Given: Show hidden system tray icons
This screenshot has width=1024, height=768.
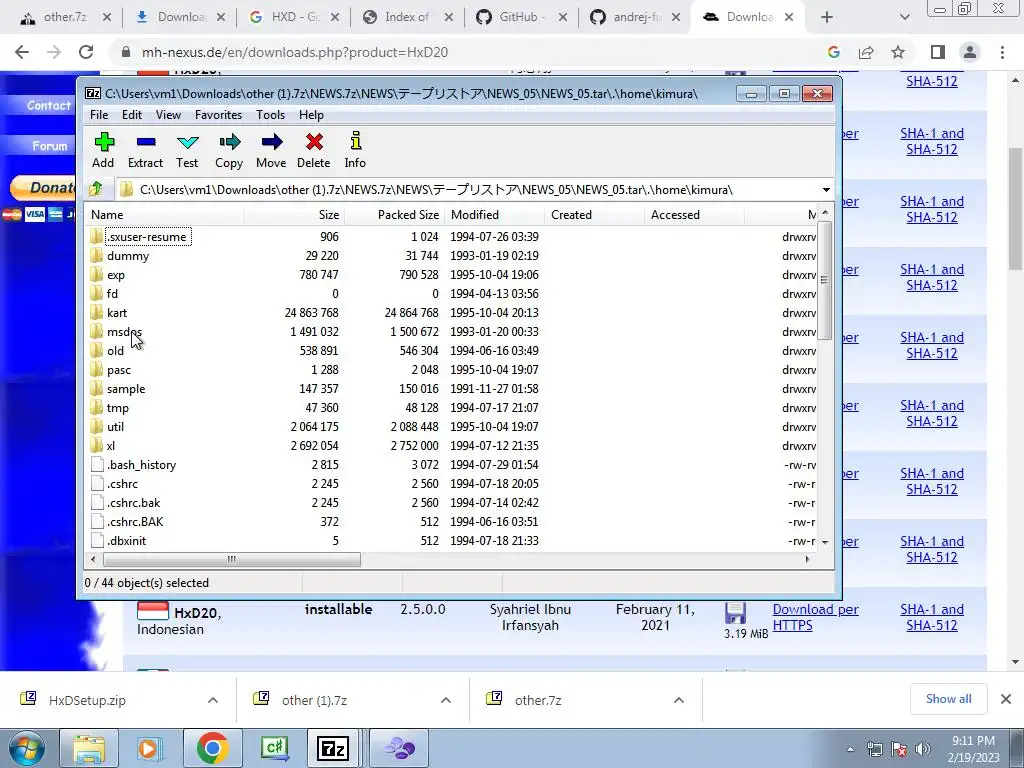Looking at the screenshot, I should tap(850, 750).
